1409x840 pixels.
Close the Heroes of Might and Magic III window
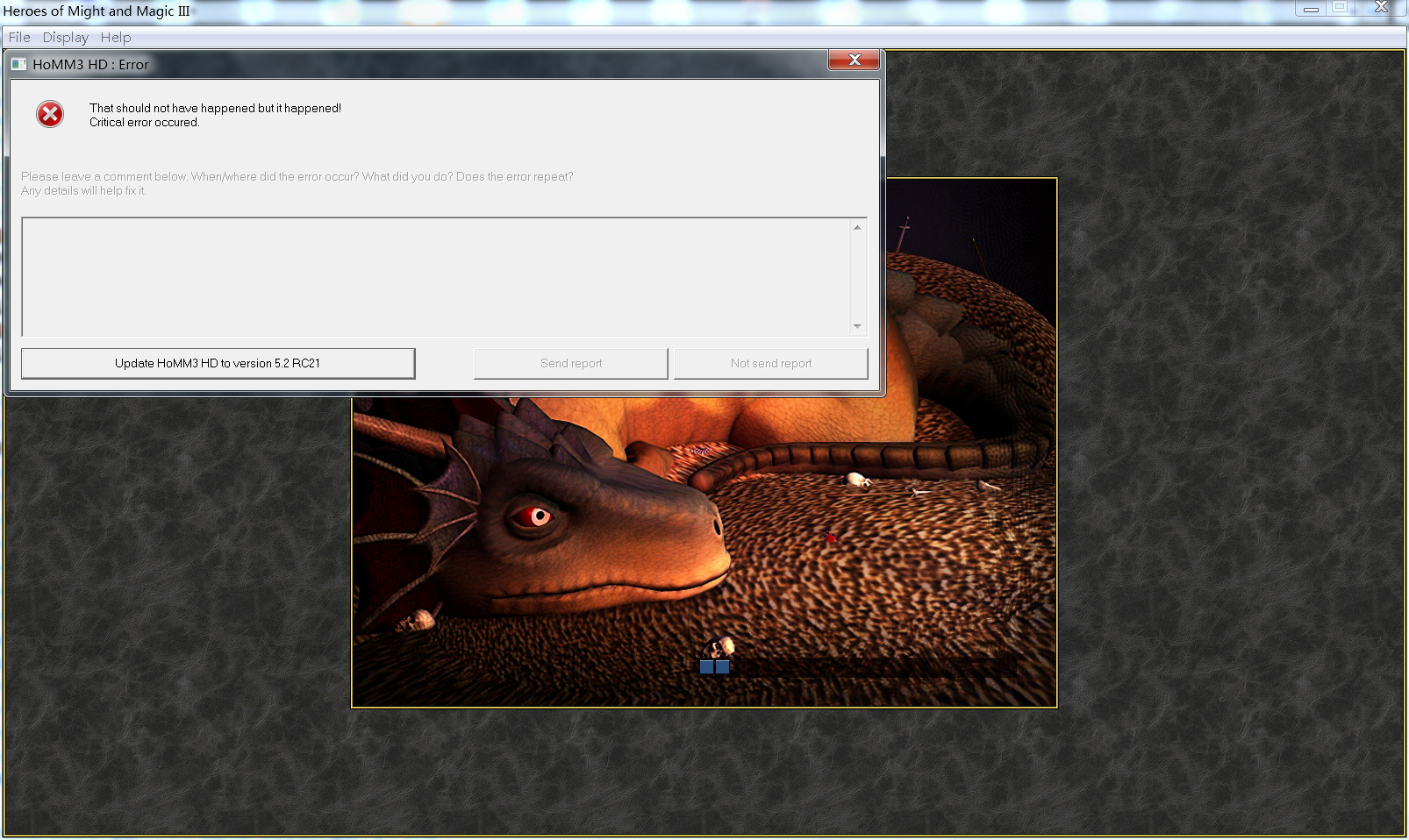[x=1381, y=8]
